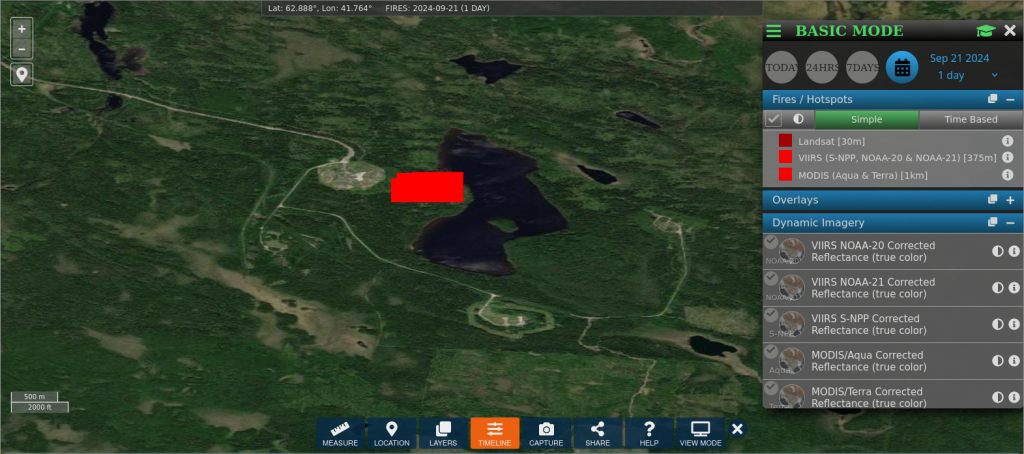Show info for VIIRS [375m] layer

tap(1008, 157)
